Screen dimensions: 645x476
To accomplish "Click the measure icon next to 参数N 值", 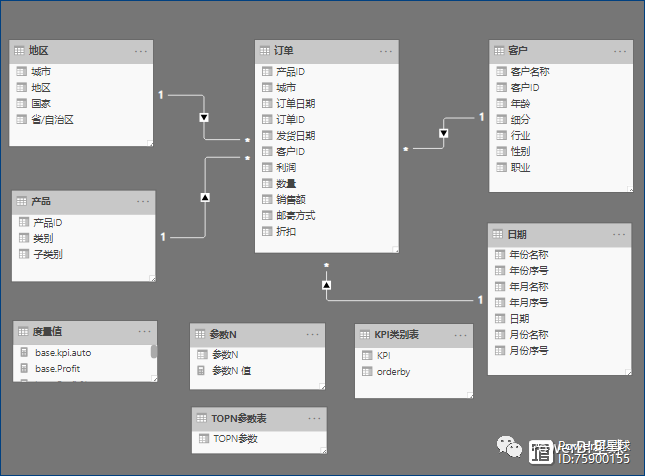I will 201,371.
